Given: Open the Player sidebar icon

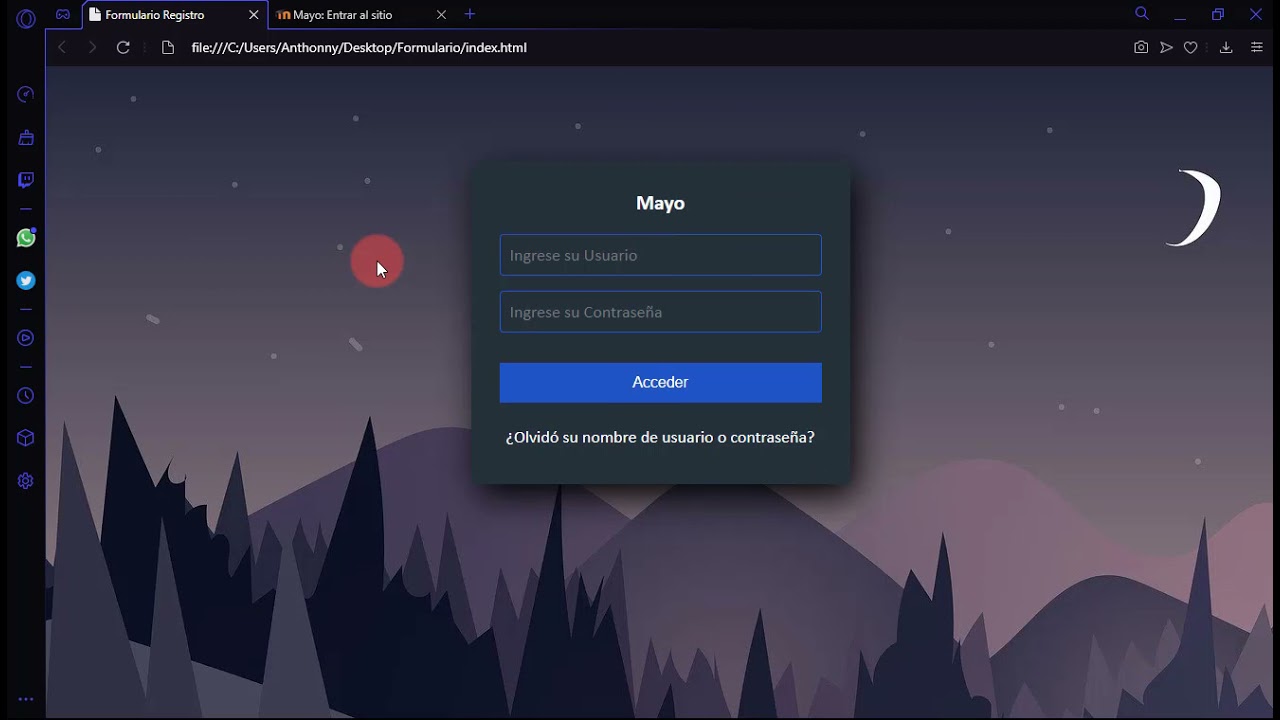Looking at the screenshot, I should (x=26, y=338).
